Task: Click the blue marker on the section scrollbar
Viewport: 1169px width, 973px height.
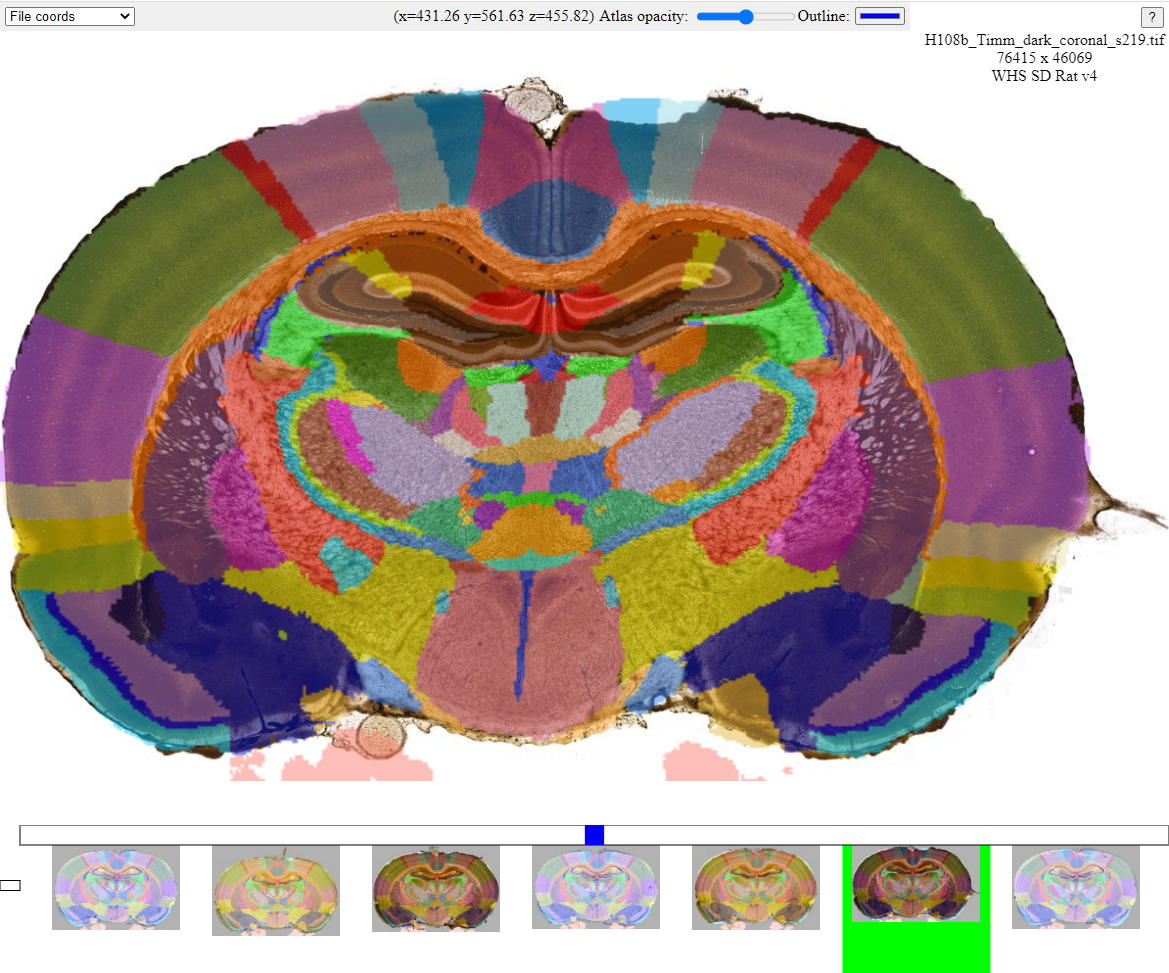Action: click(x=594, y=835)
